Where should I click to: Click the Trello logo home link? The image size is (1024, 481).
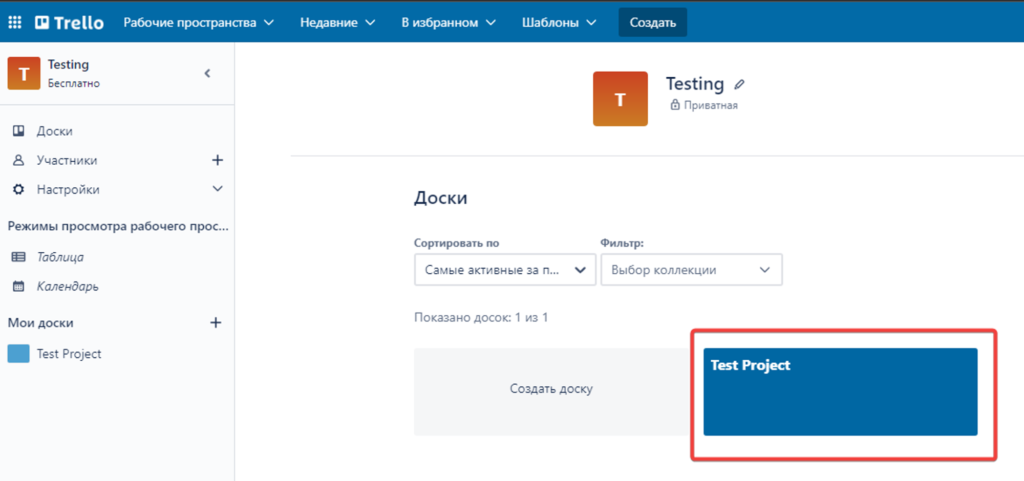69,22
